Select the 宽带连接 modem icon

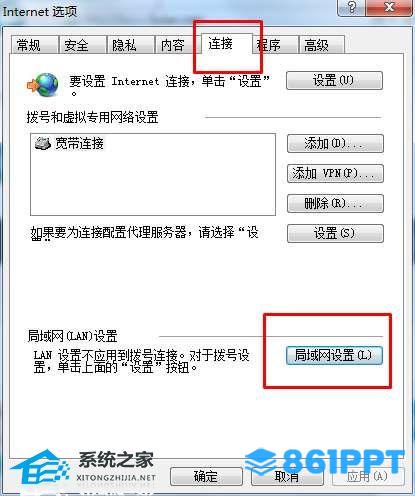click(43, 143)
